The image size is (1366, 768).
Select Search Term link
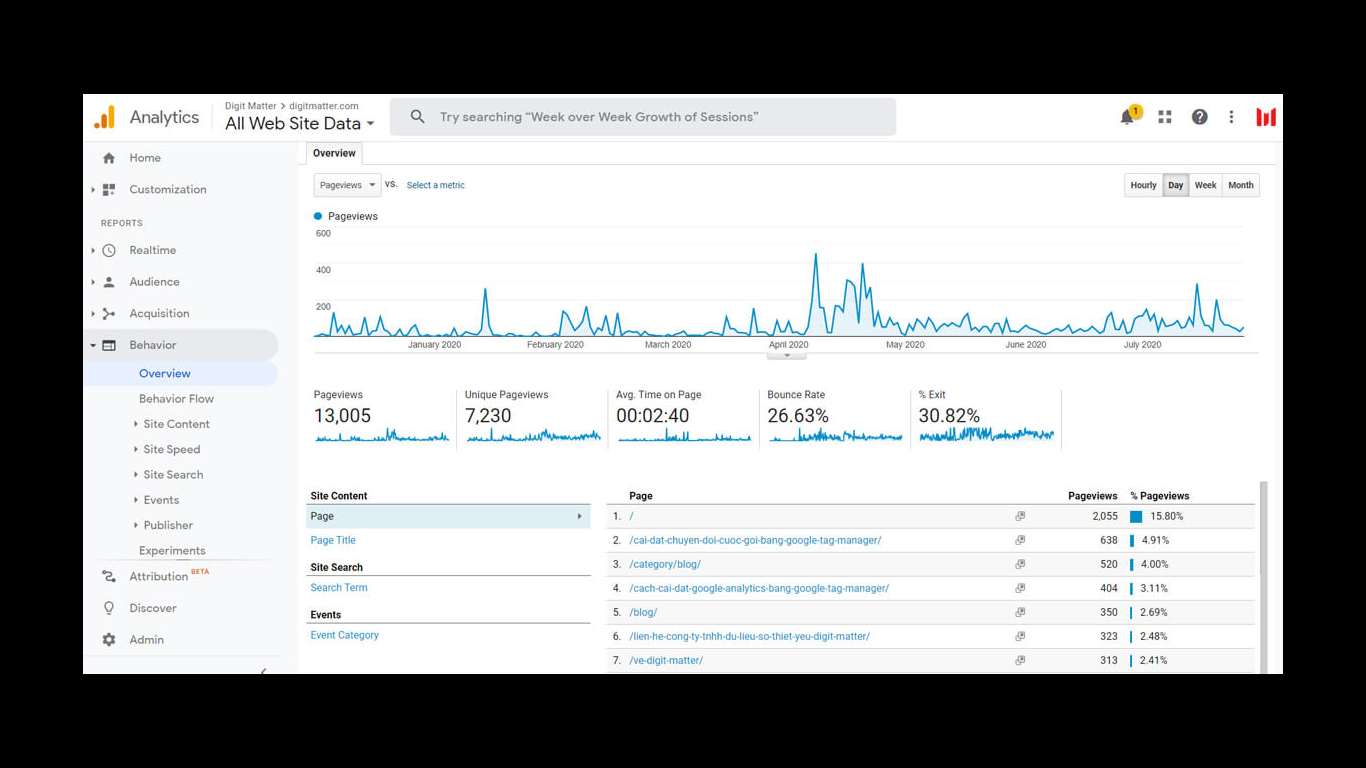339,588
